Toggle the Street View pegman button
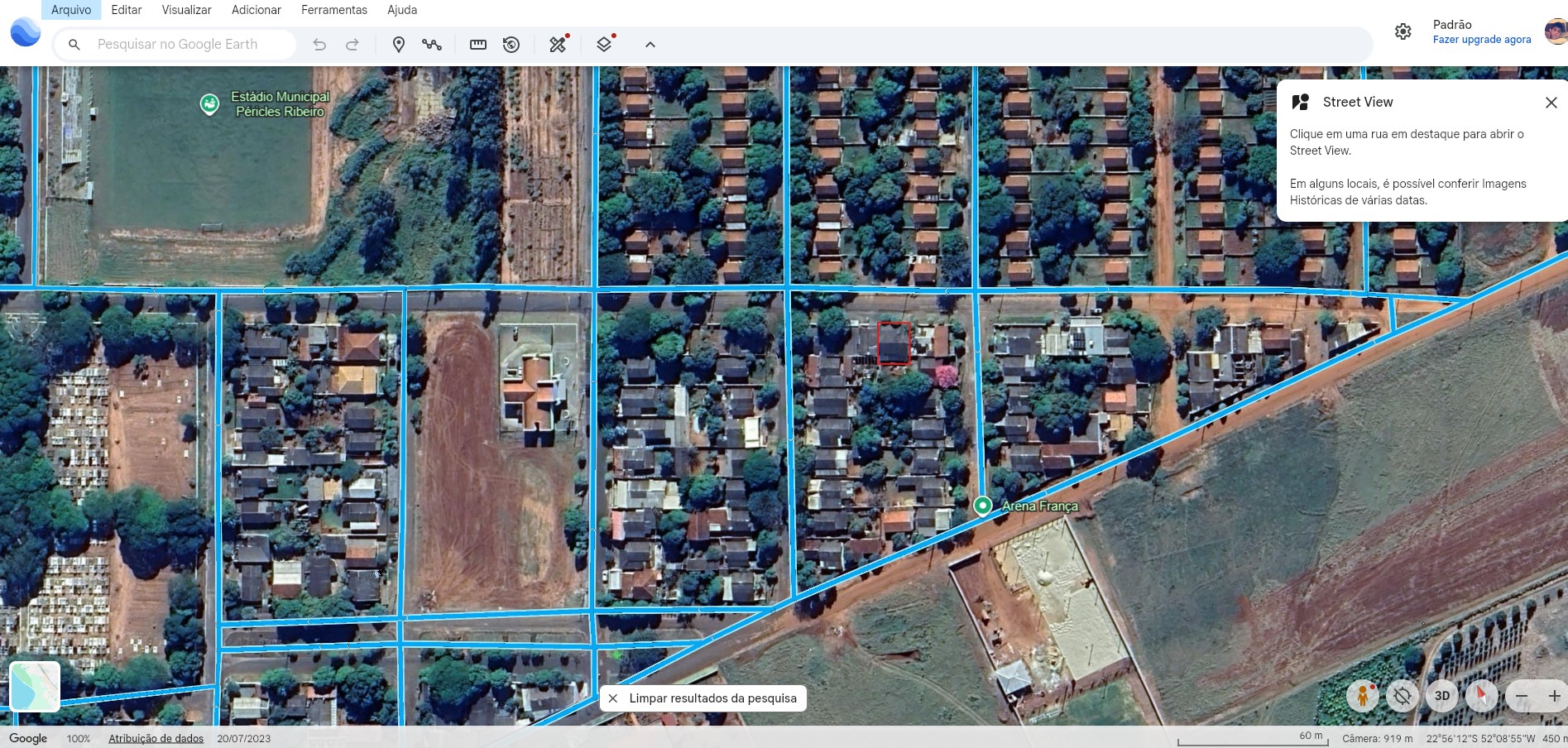The height and width of the screenshot is (748, 1568). click(1362, 696)
